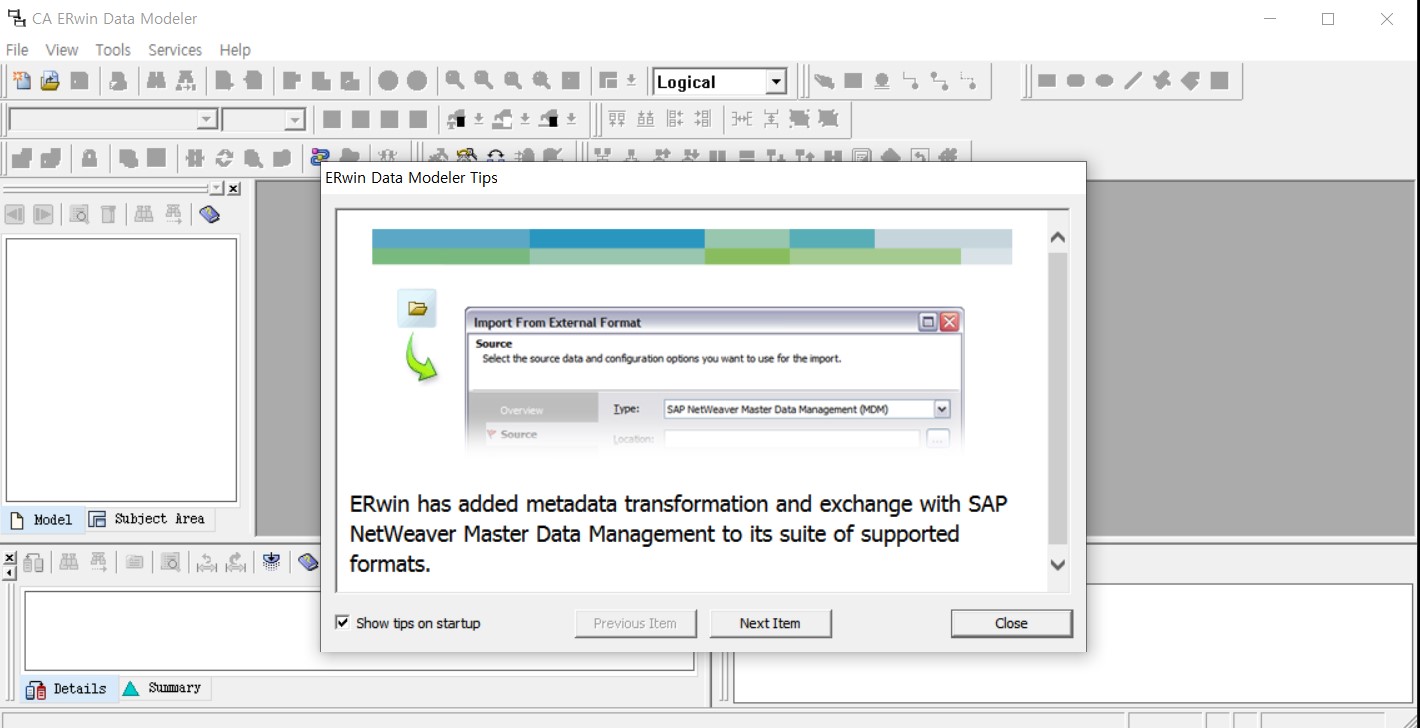Viewport: 1420px width, 728px height.
Task: Click the last magnifier icon in zoom group
Action: pyautogui.click(x=541, y=81)
